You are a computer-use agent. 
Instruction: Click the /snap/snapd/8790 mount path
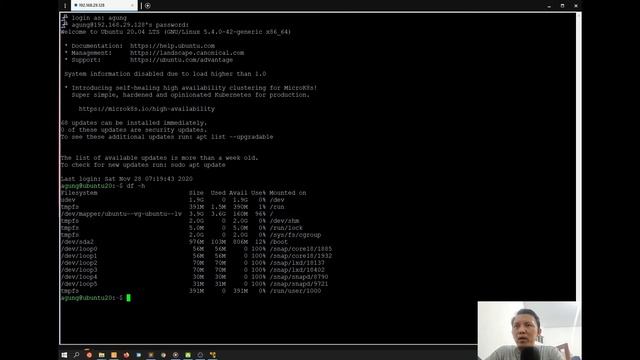coord(299,277)
